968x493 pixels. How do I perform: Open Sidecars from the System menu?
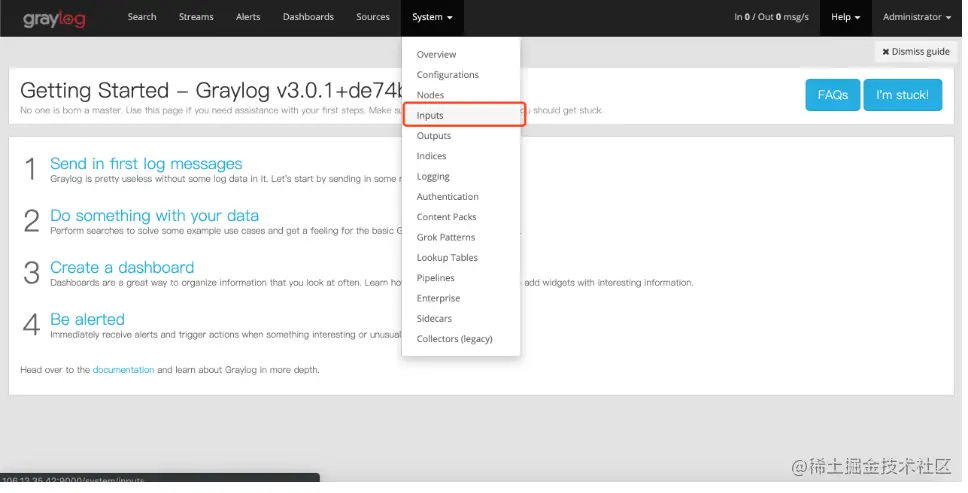coord(461,319)
